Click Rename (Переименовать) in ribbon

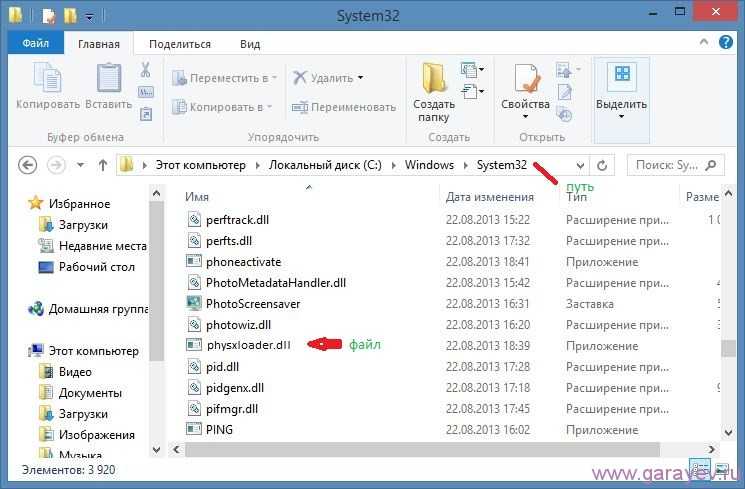pyautogui.click(x=344, y=107)
